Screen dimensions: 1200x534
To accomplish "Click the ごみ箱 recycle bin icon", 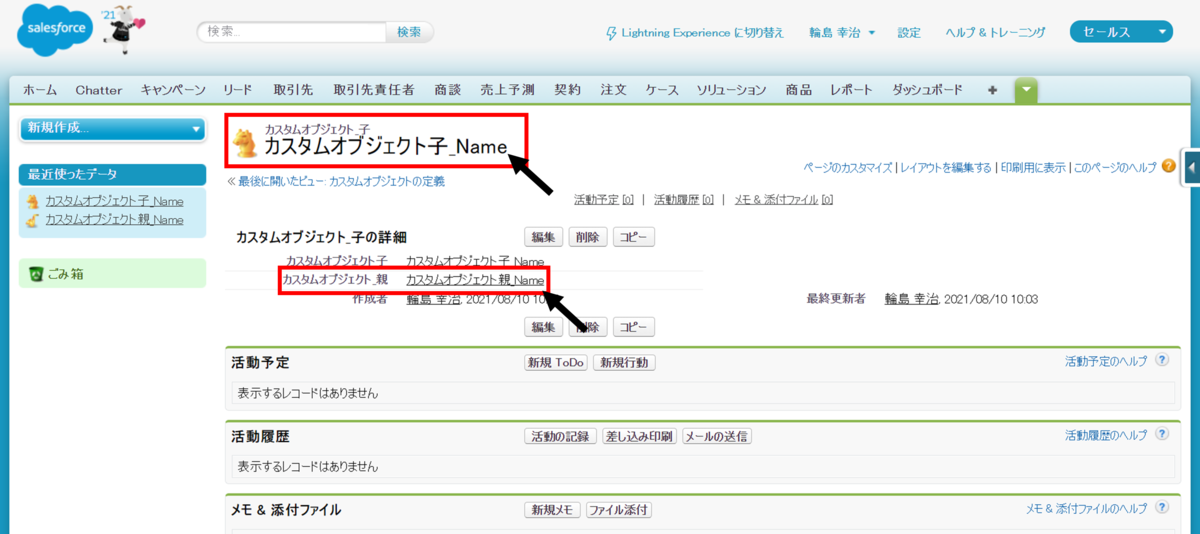I will [x=36, y=274].
